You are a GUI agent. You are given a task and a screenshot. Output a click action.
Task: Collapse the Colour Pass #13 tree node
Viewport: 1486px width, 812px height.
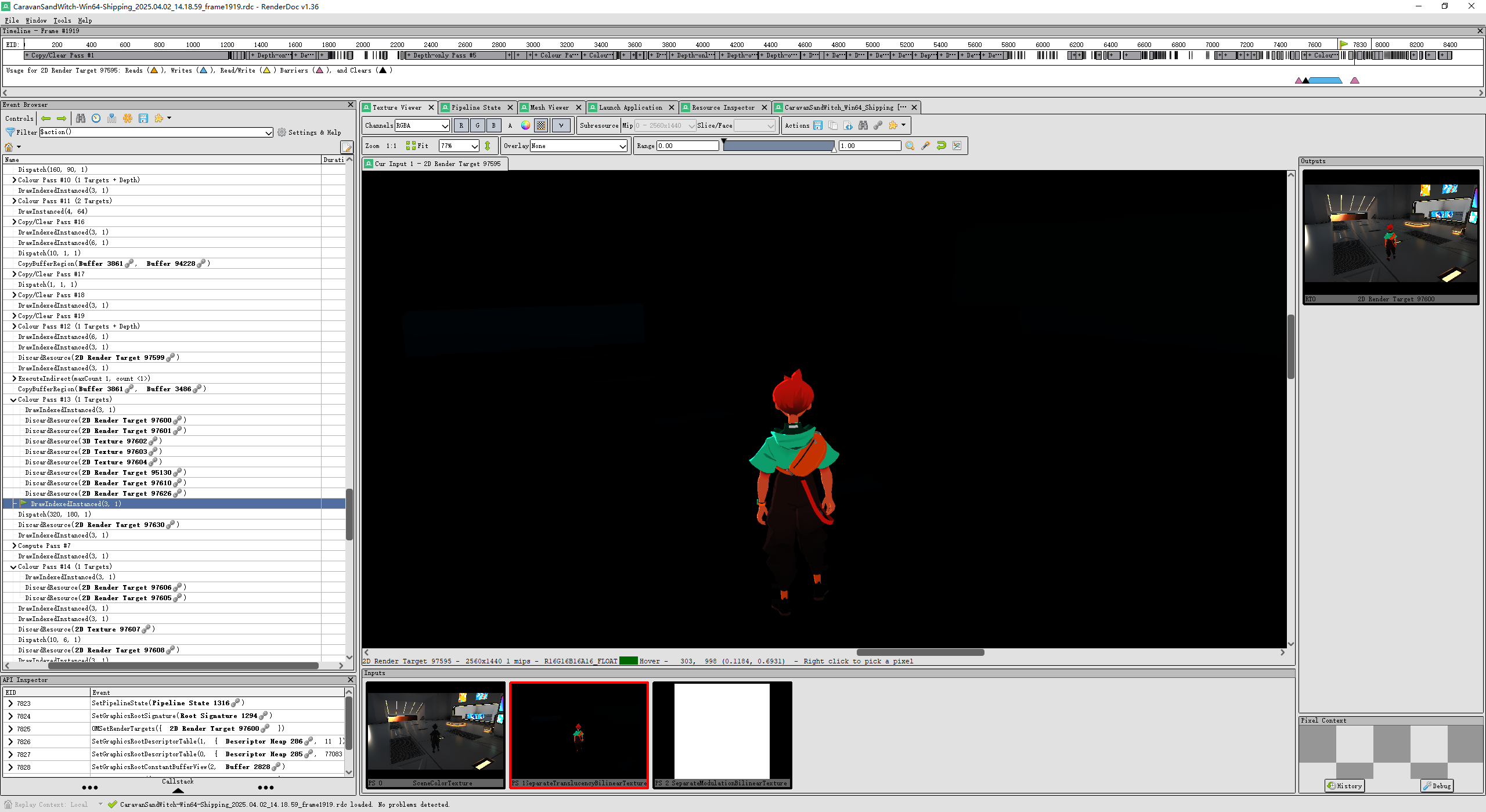click(13, 400)
